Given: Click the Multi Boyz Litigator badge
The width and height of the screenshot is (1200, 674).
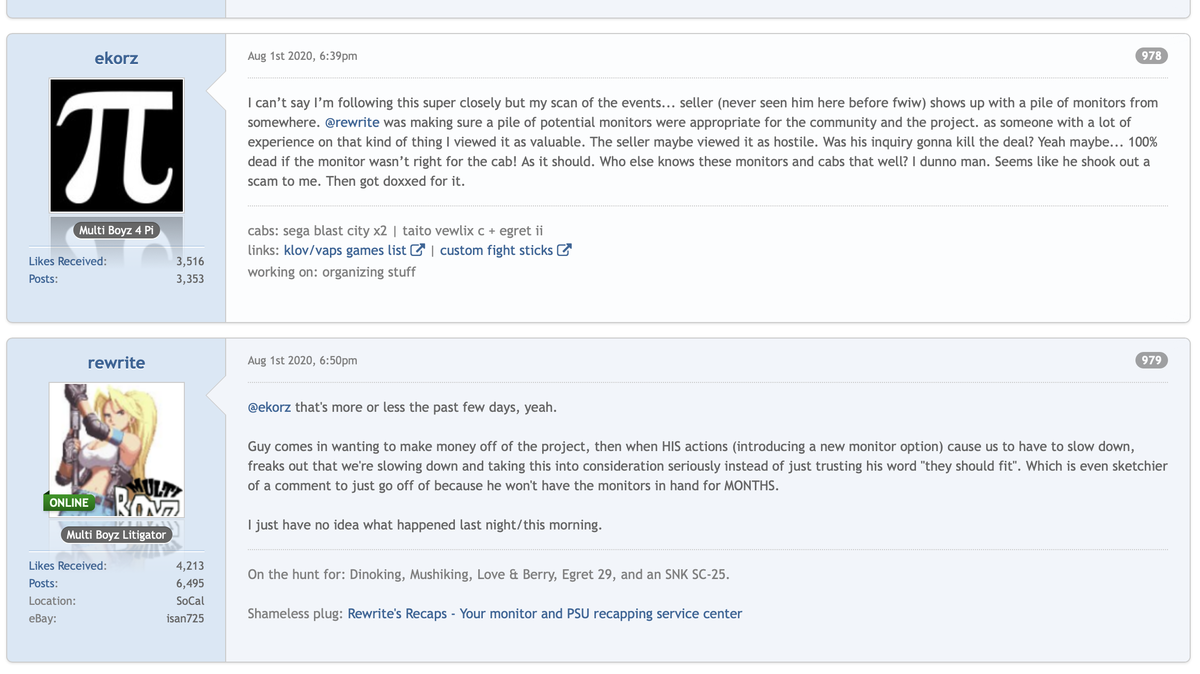Looking at the screenshot, I should [x=116, y=534].
